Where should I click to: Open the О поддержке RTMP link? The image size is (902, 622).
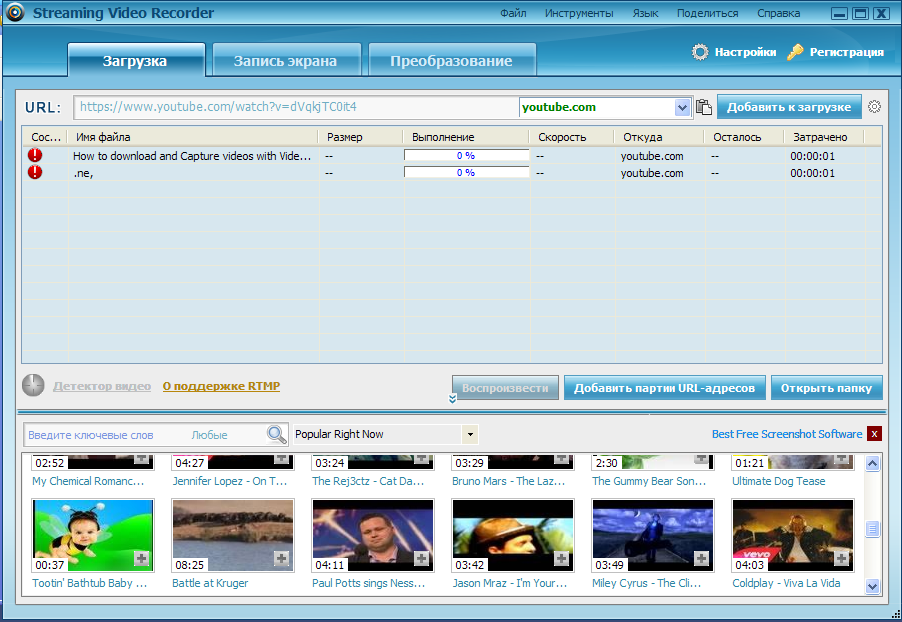point(221,386)
